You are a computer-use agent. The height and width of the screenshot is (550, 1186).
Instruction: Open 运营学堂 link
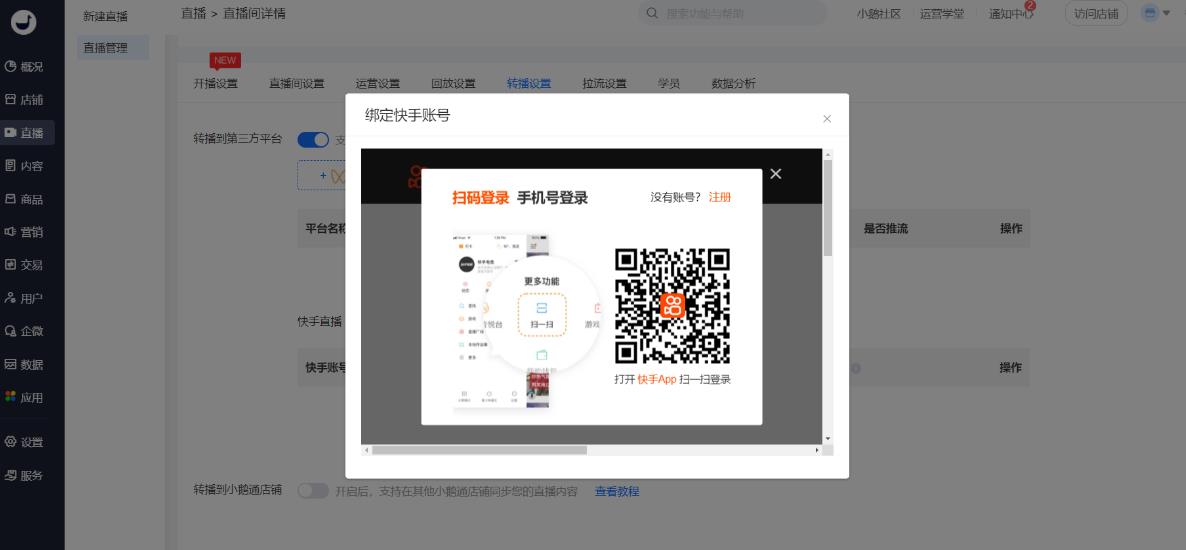(942, 14)
